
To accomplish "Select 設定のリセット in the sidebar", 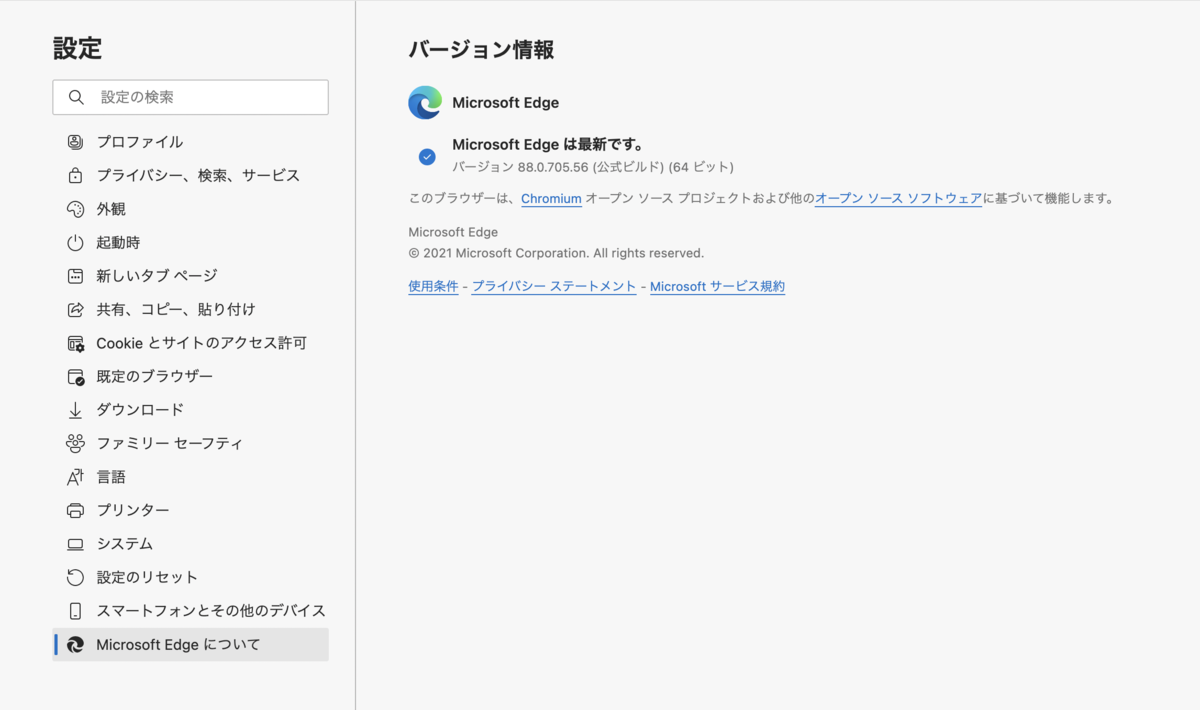I will coord(190,577).
